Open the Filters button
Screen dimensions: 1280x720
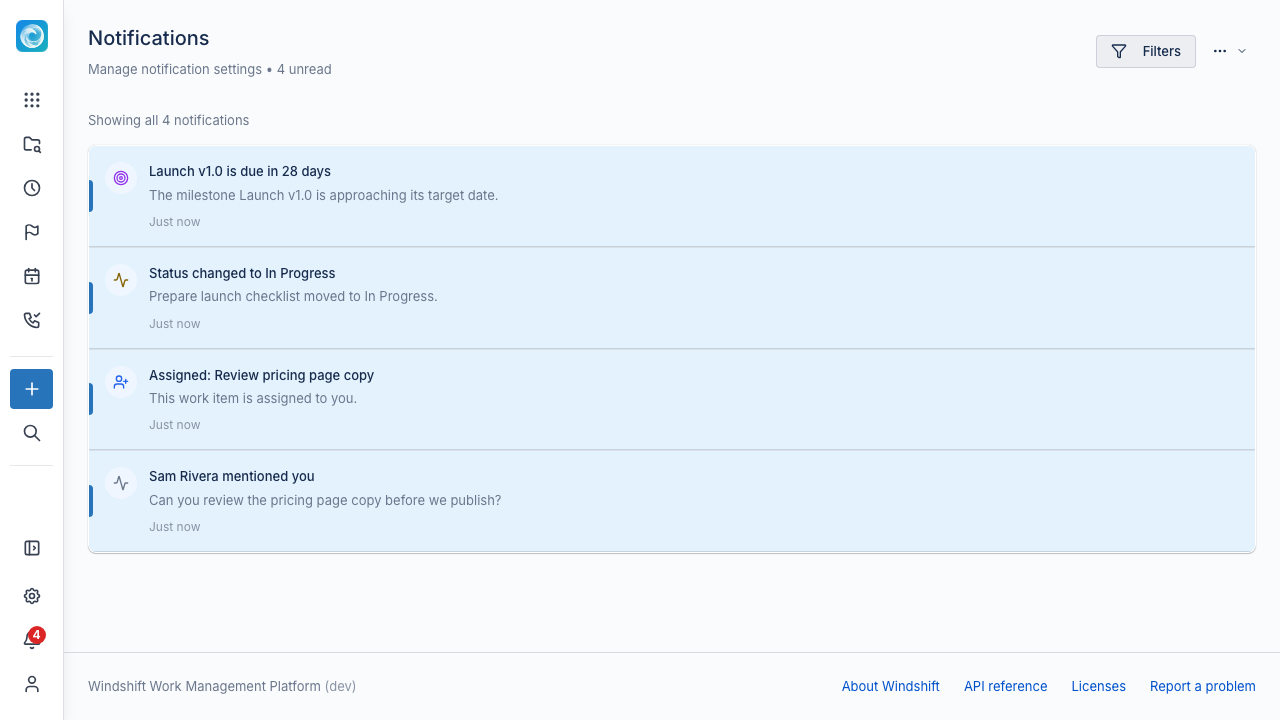(x=1146, y=51)
